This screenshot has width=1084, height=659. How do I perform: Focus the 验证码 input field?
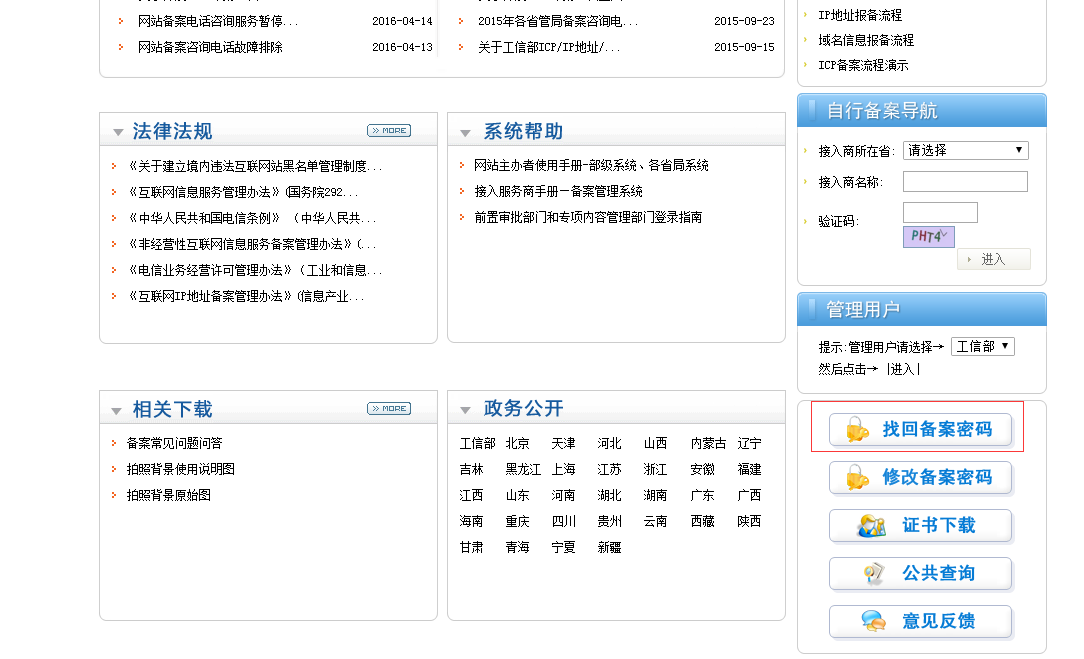[x=940, y=212]
